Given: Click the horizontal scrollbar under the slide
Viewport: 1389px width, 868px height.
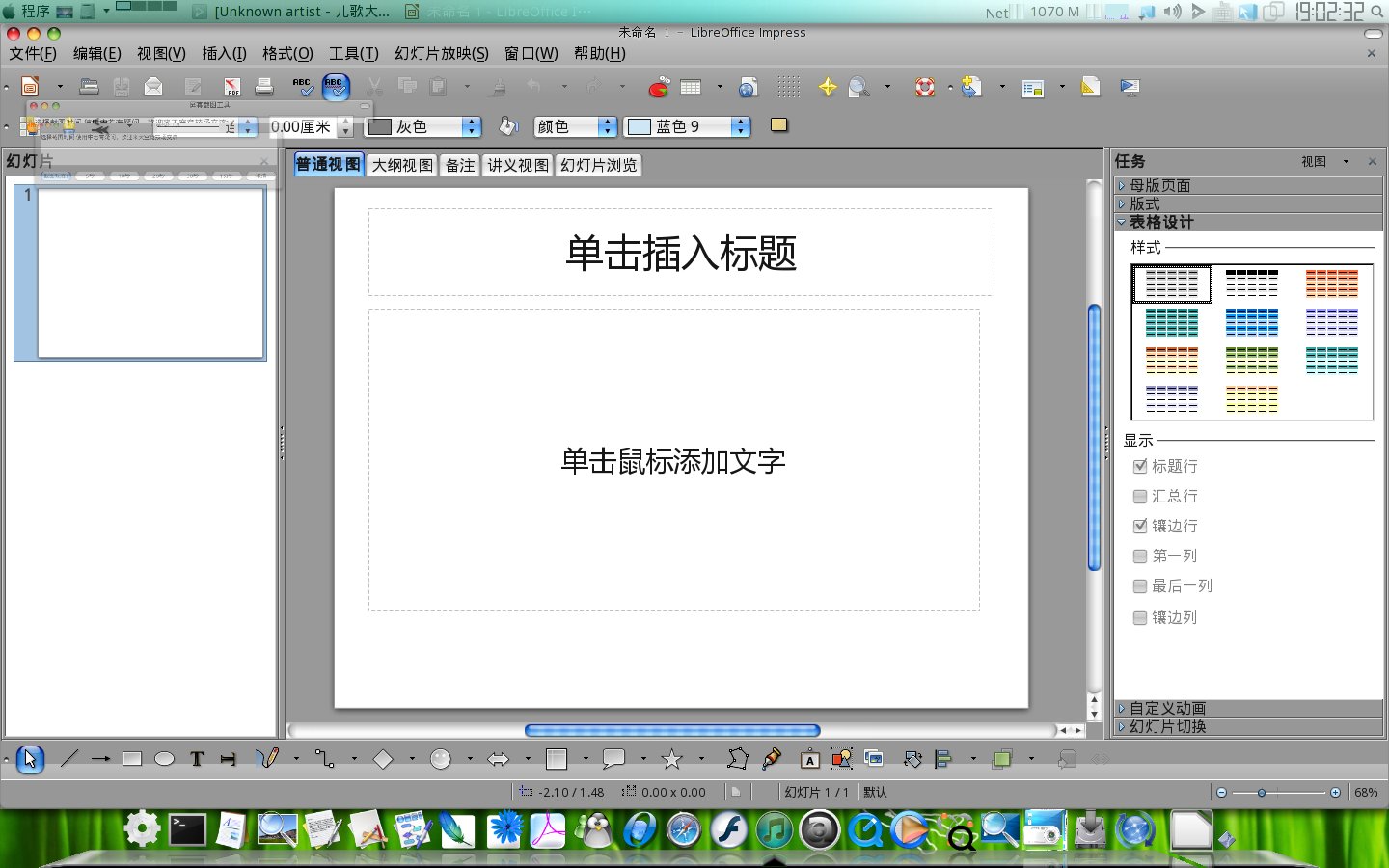Looking at the screenshot, I should click(672, 730).
